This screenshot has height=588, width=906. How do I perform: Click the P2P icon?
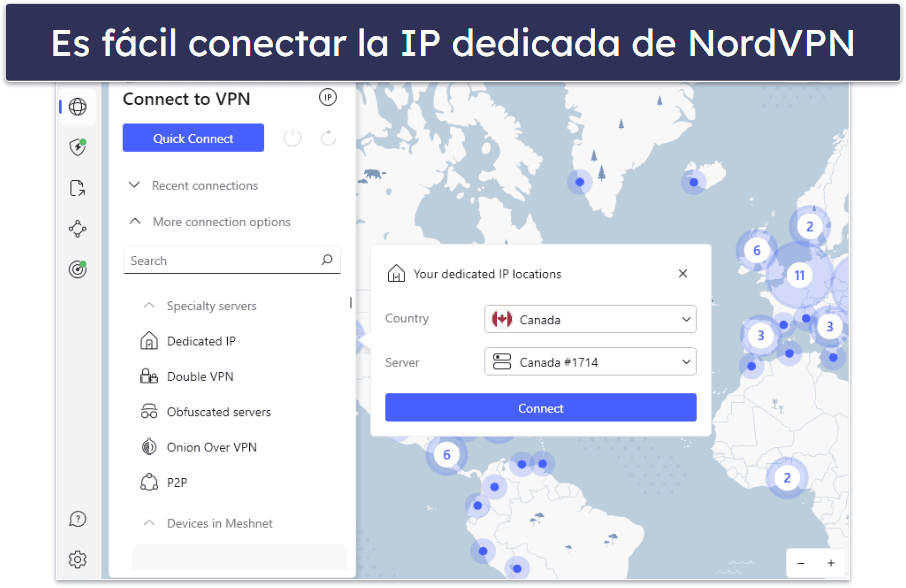click(x=149, y=482)
